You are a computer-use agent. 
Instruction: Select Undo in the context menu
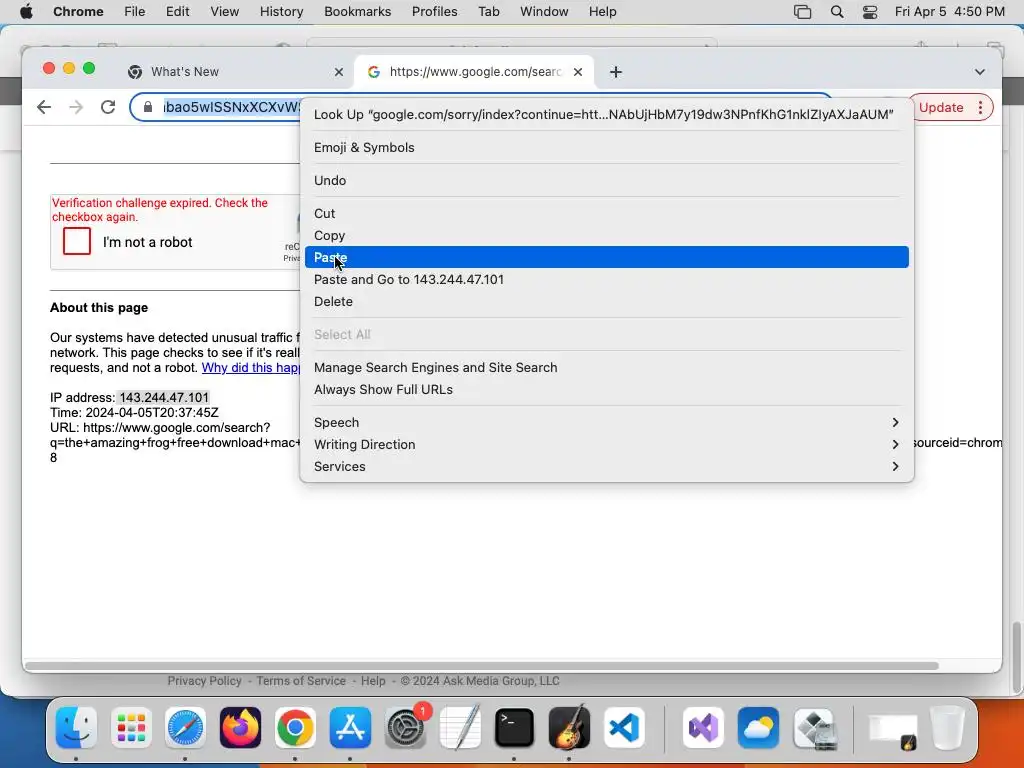click(607, 181)
